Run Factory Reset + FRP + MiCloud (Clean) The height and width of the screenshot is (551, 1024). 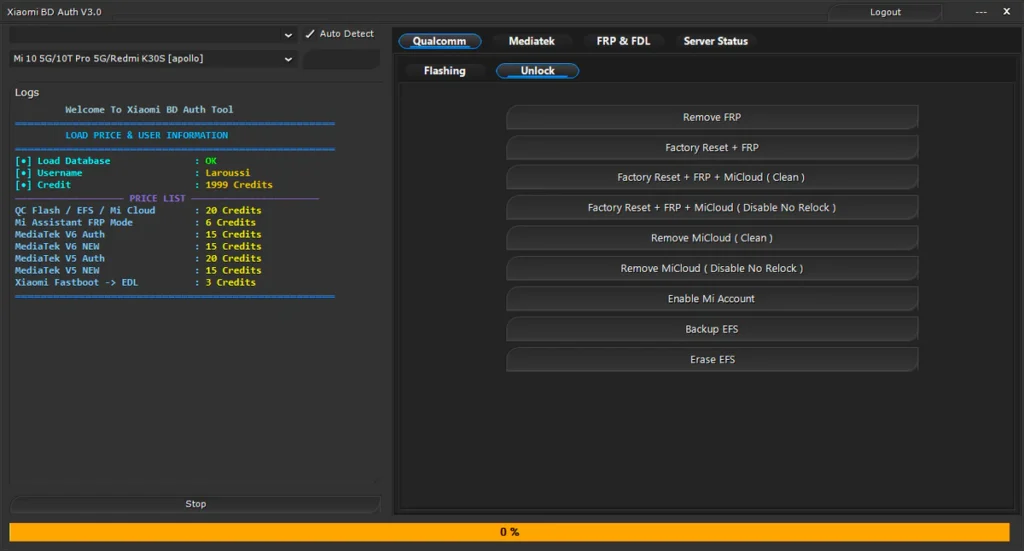(x=712, y=178)
